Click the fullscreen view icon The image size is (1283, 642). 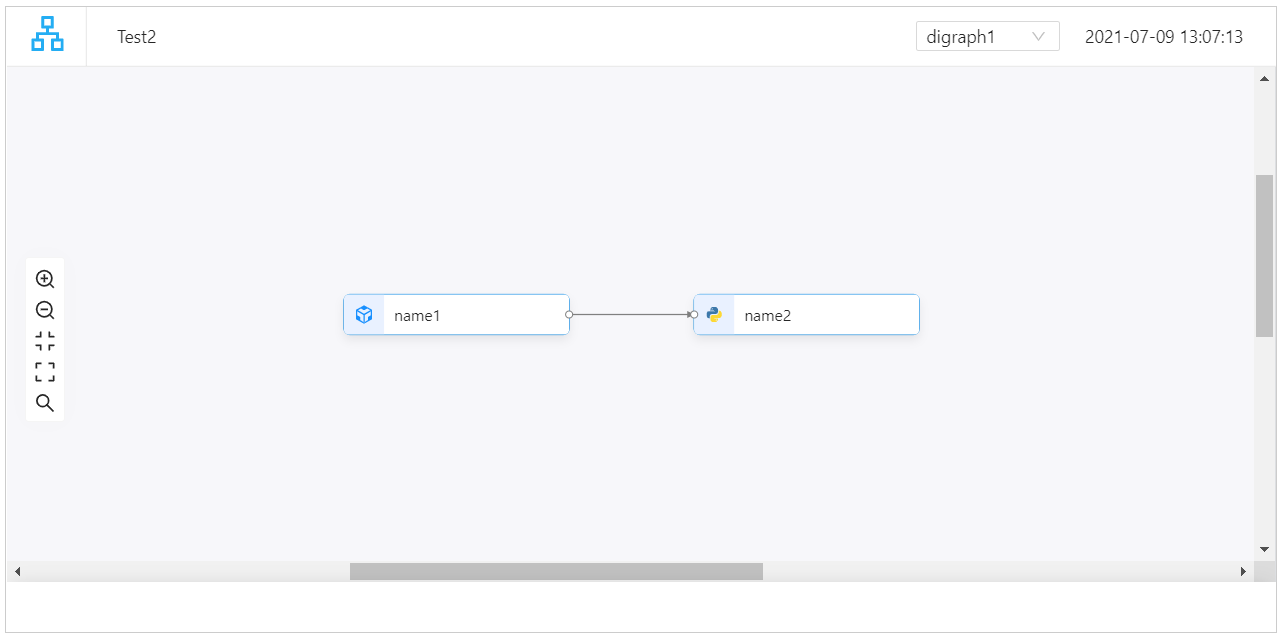[x=44, y=371]
